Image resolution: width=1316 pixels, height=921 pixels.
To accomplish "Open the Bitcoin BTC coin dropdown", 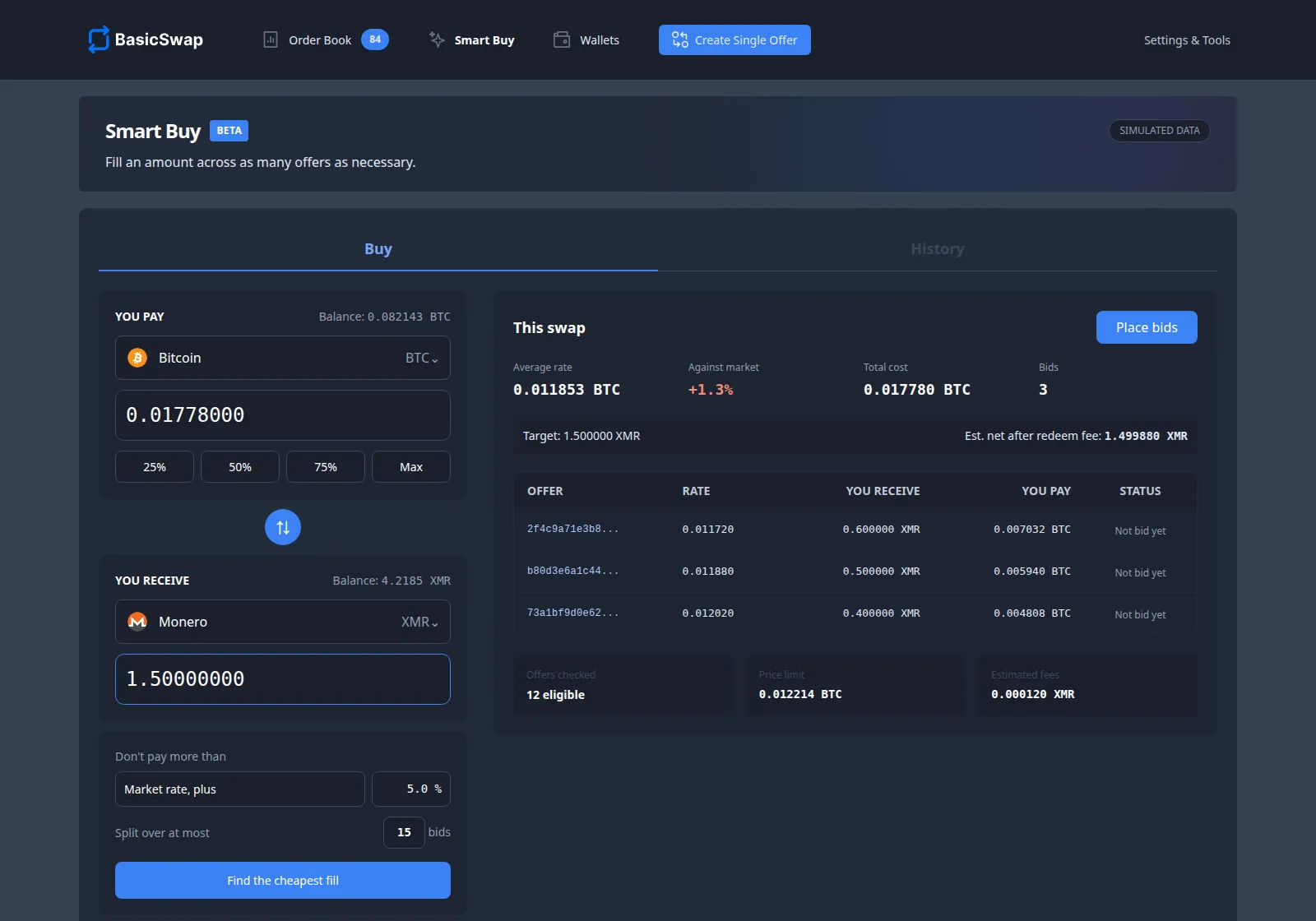I will pos(283,358).
